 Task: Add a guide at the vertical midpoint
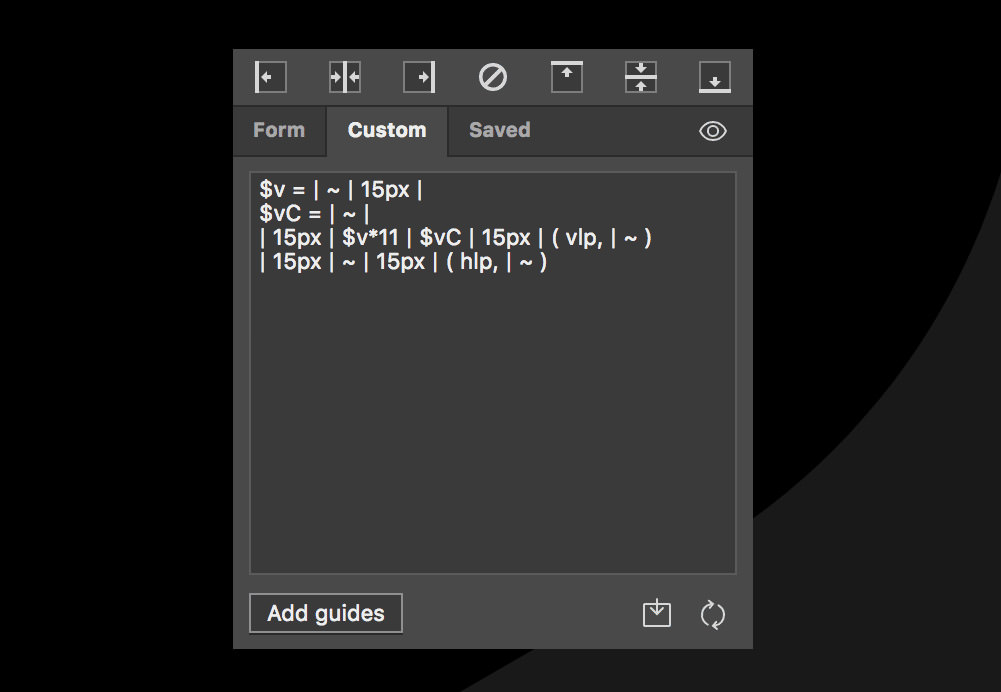344,77
